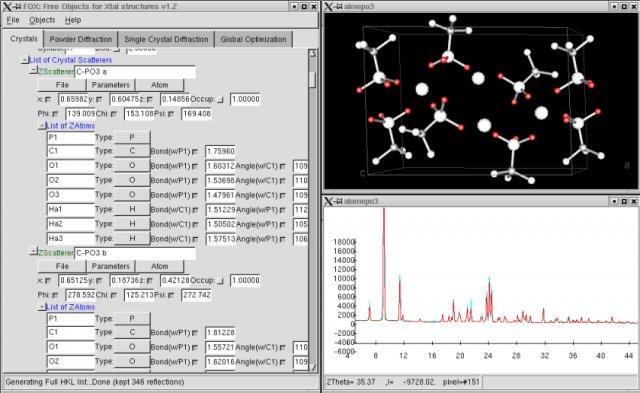Change atom type C beside bond 1.75960

click(132, 151)
